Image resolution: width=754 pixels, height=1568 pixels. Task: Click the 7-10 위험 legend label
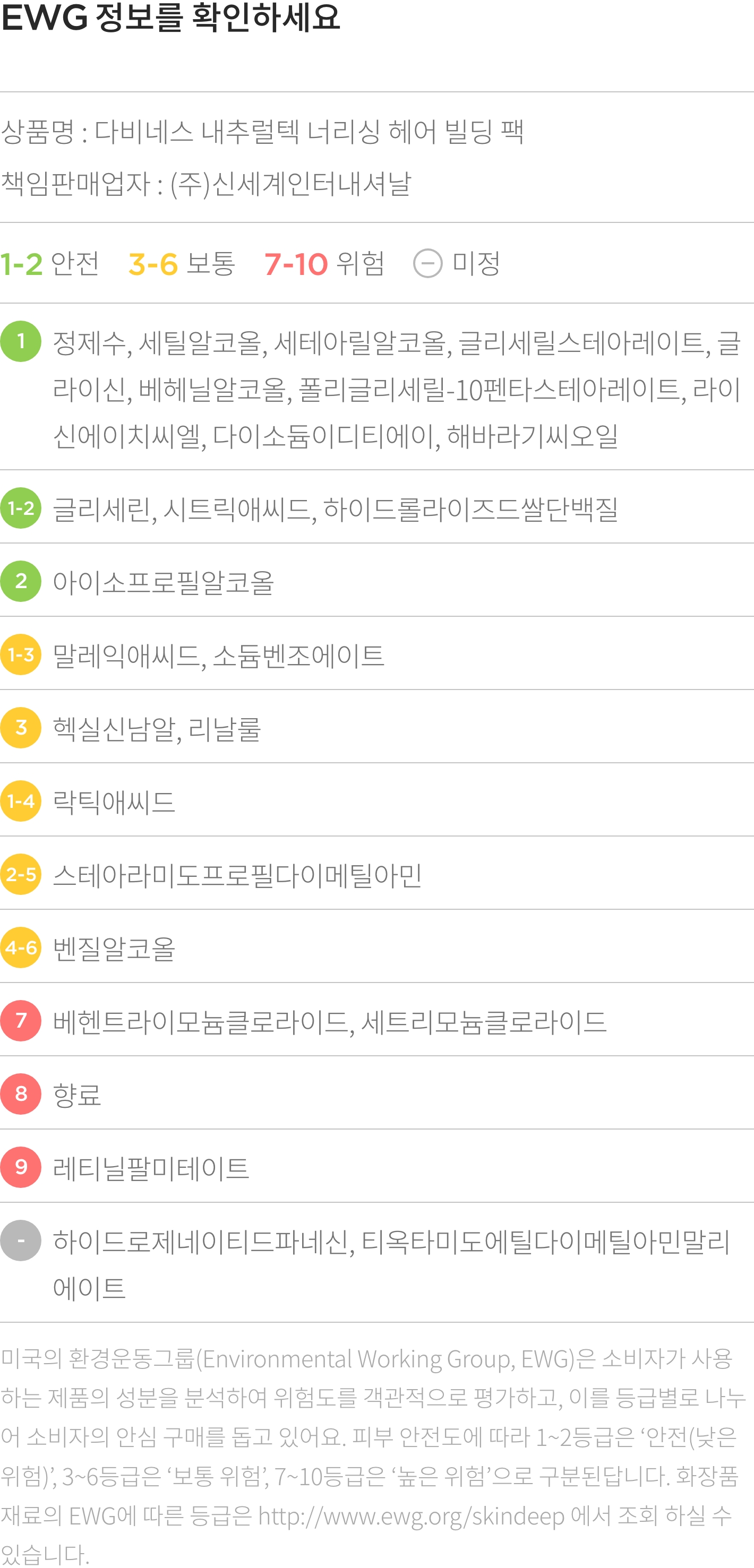(324, 264)
